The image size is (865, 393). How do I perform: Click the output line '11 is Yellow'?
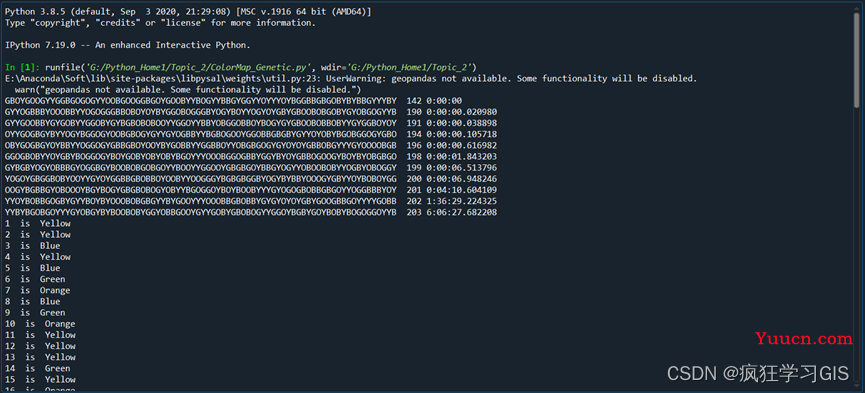[x=40, y=335]
